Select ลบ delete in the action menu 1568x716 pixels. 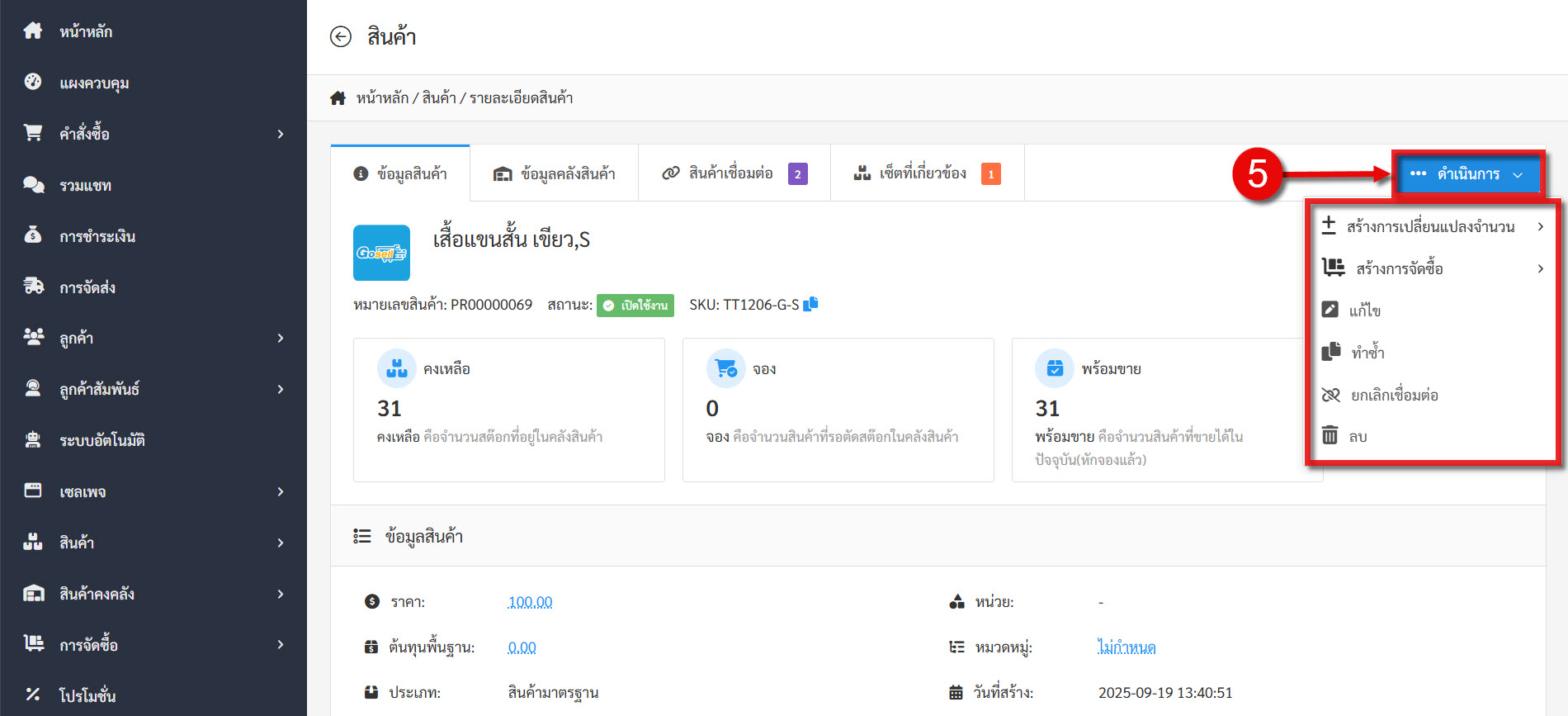coord(1358,436)
